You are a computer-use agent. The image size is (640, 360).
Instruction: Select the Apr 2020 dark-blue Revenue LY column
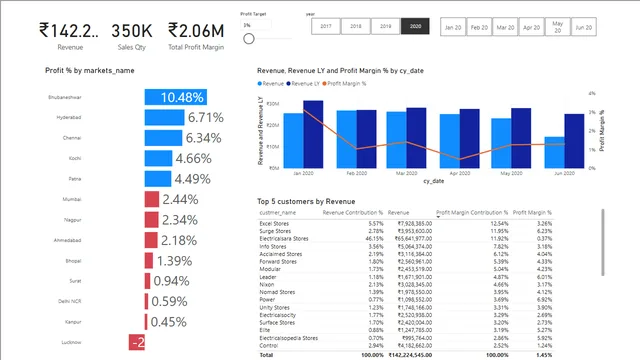[x=469, y=139]
